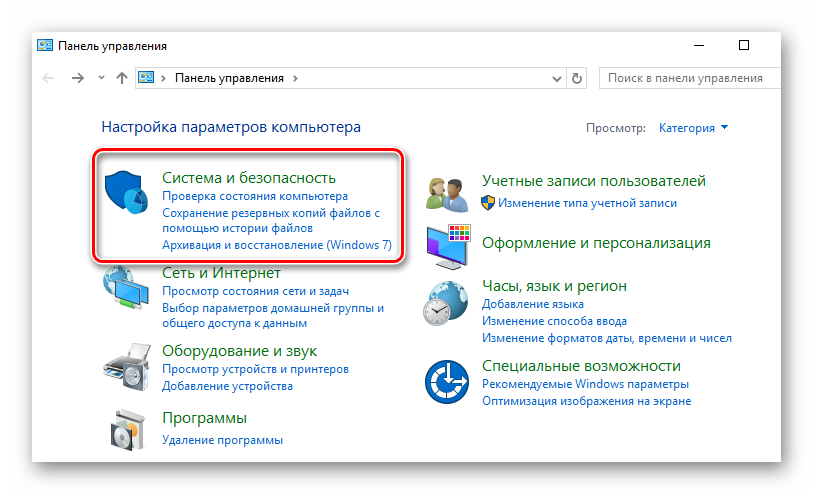Click the Удаление программы link
This screenshot has height=494, width=813.
click(222, 440)
